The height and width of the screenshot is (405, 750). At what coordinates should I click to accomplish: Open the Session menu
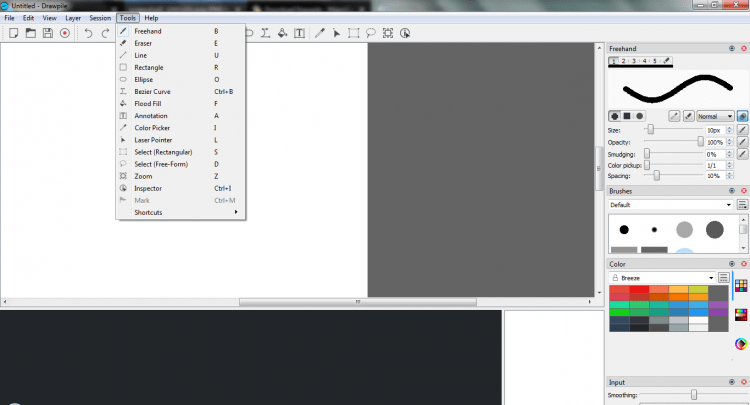tap(100, 18)
